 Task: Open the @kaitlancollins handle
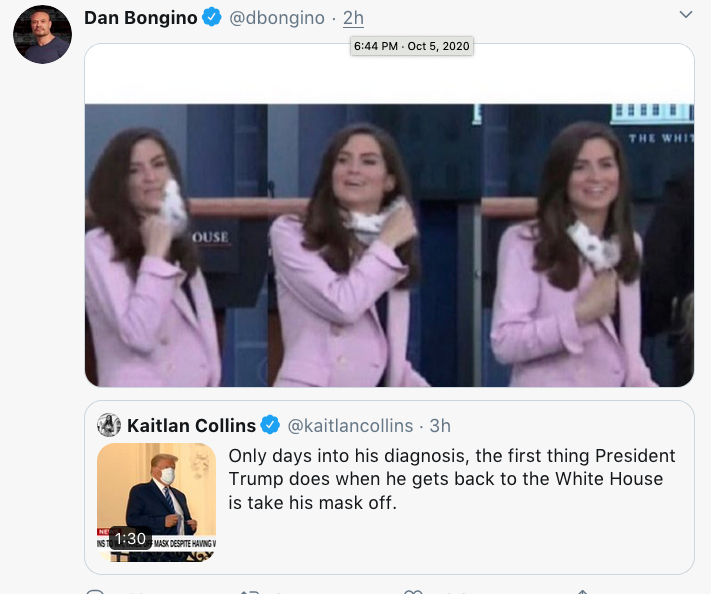click(x=349, y=425)
